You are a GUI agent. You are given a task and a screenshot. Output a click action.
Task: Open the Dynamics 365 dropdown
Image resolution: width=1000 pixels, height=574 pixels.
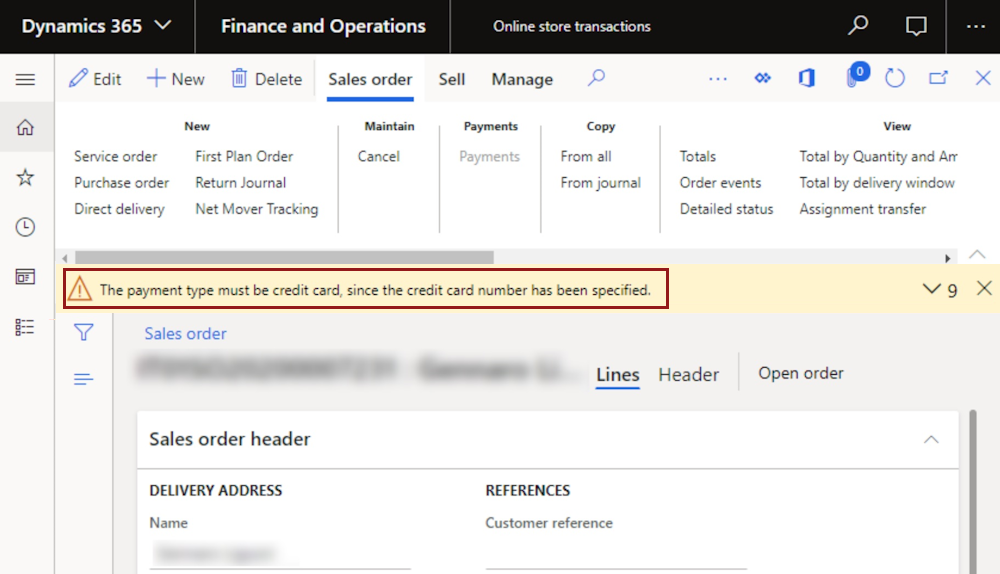click(x=96, y=26)
